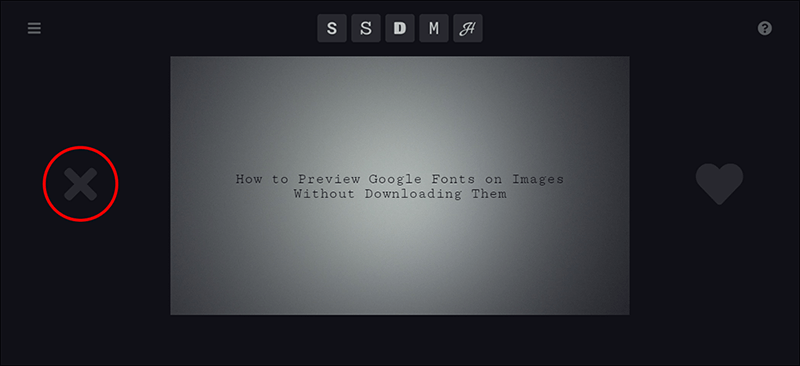Click the gray preview image
Image resolution: width=800 pixels, height=366 pixels.
[400, 185]
